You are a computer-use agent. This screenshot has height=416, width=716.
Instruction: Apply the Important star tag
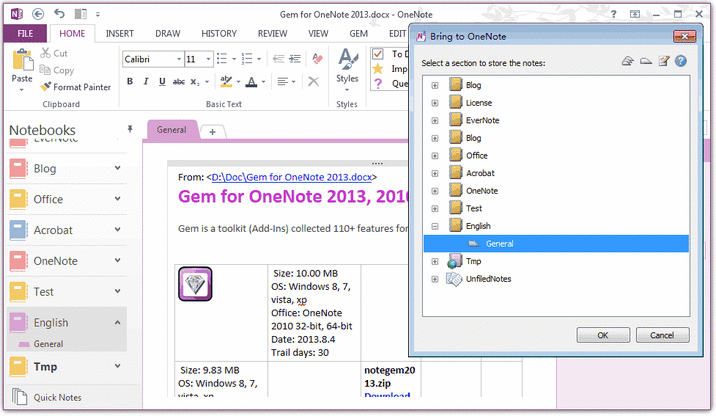click(x=378, y=68)
